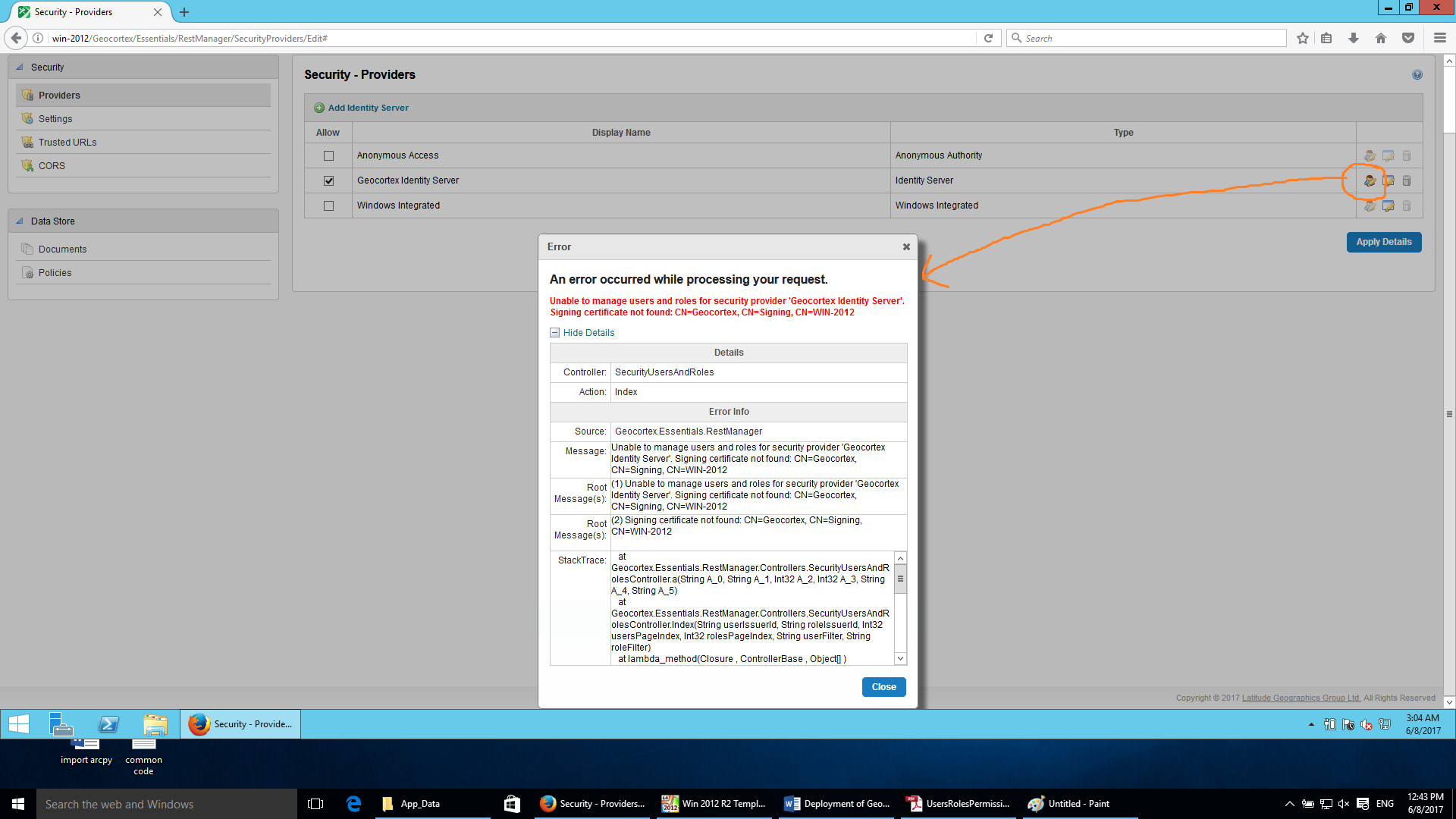Screen dimensions: 1456x819
Task: Open the remote session Start button
Action: coord(19,724)
